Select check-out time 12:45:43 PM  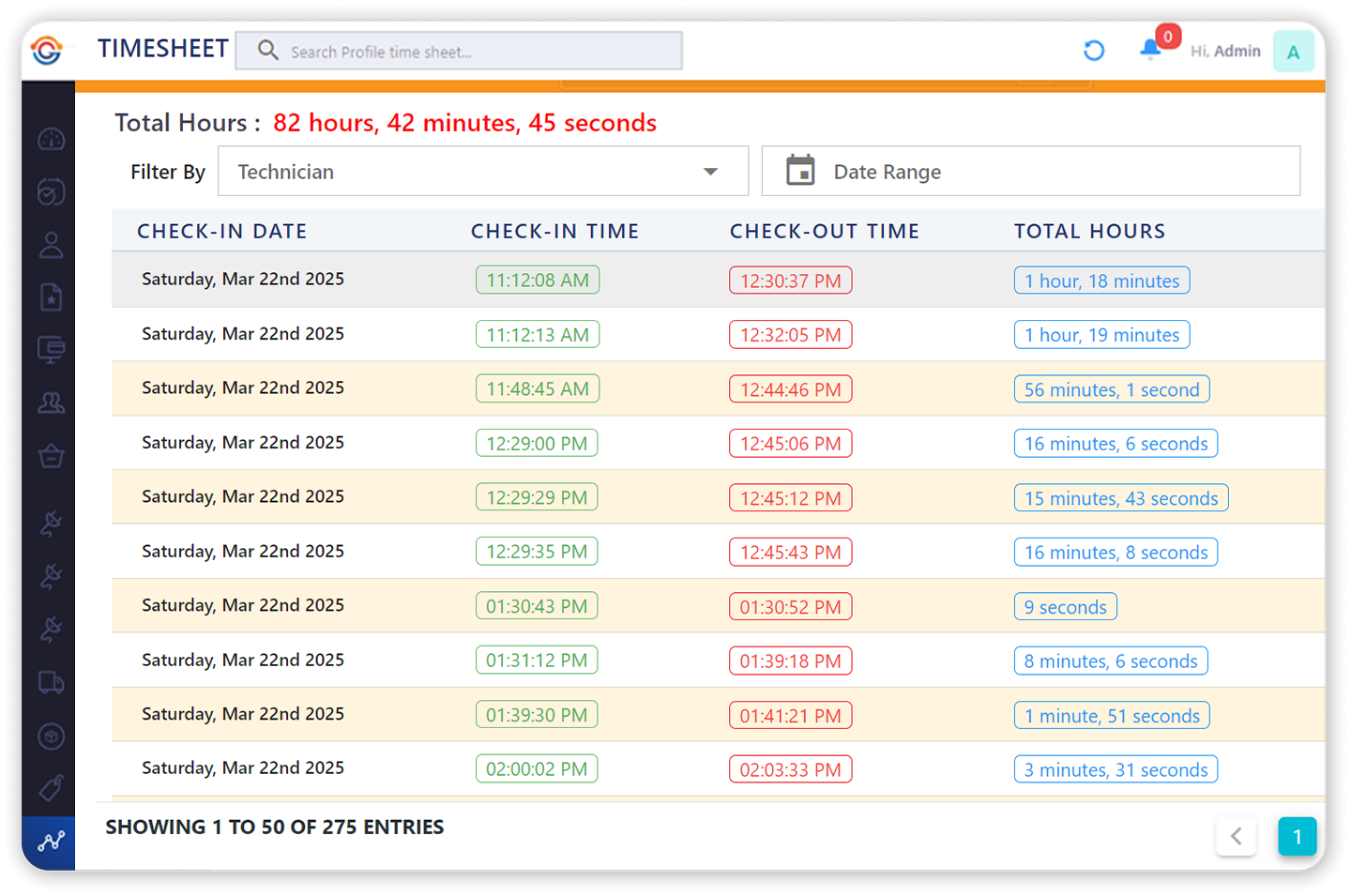point(791,553)
